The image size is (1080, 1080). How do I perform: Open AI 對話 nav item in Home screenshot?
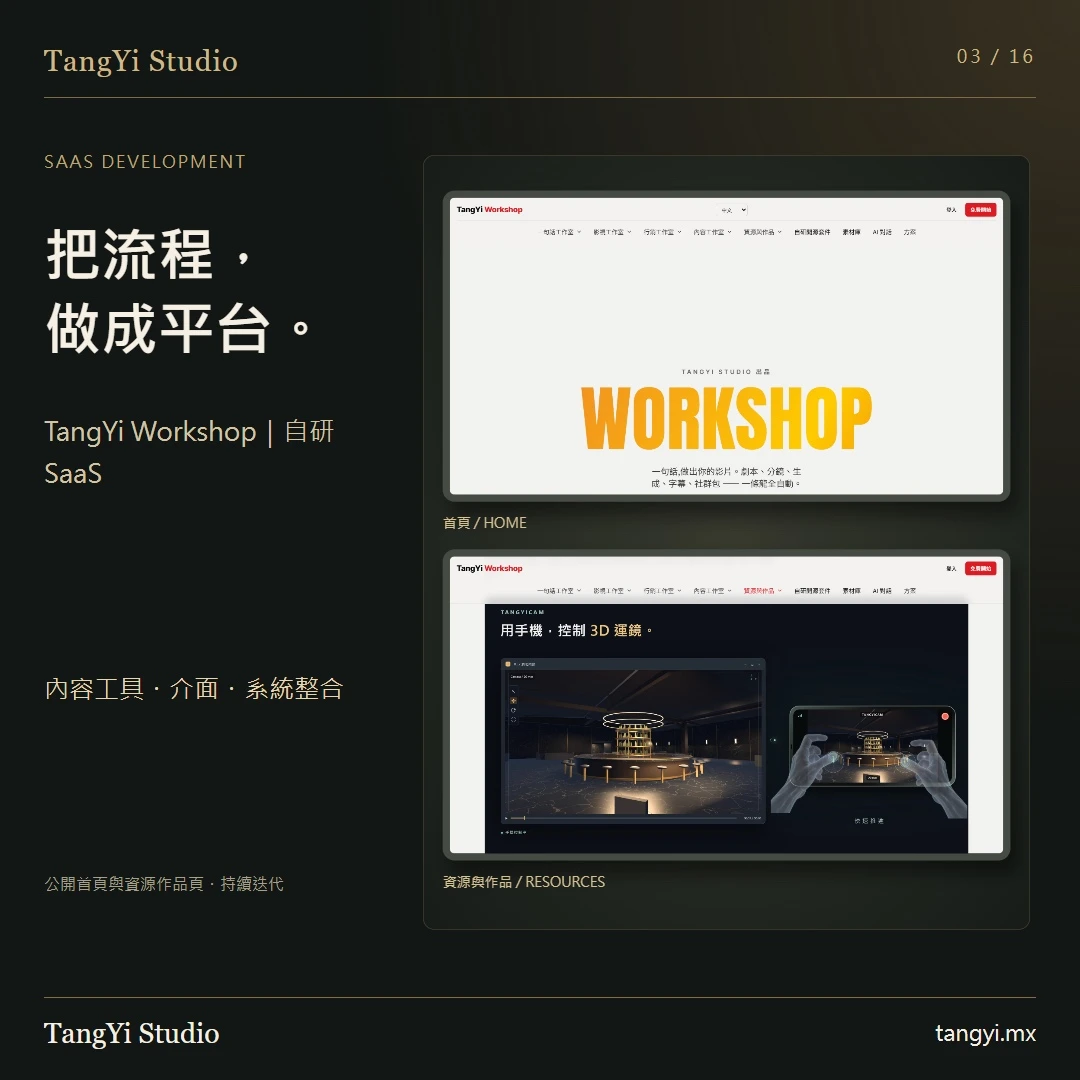coord(882,232)
